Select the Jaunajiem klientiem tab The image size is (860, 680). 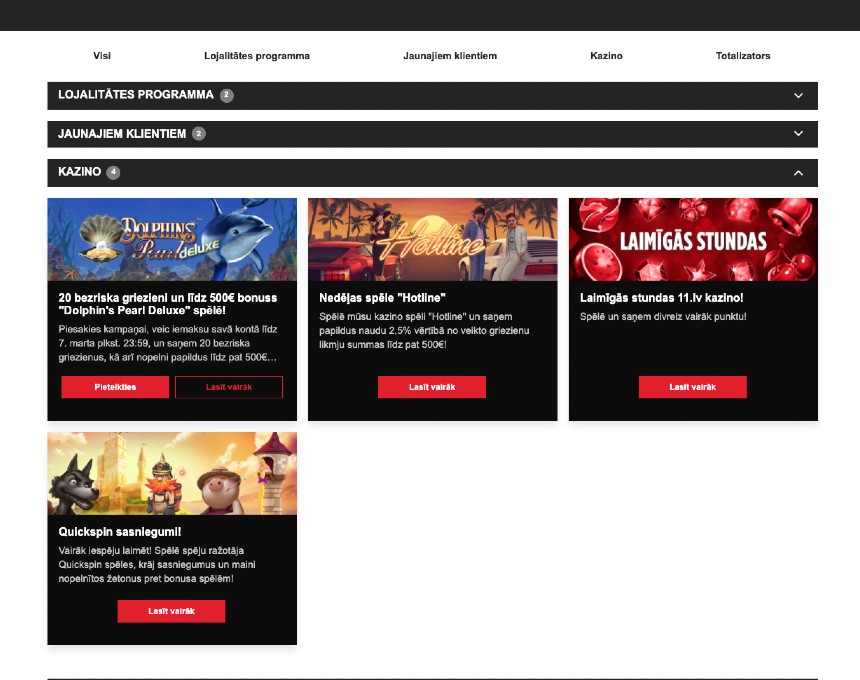(x=450, y=56)
